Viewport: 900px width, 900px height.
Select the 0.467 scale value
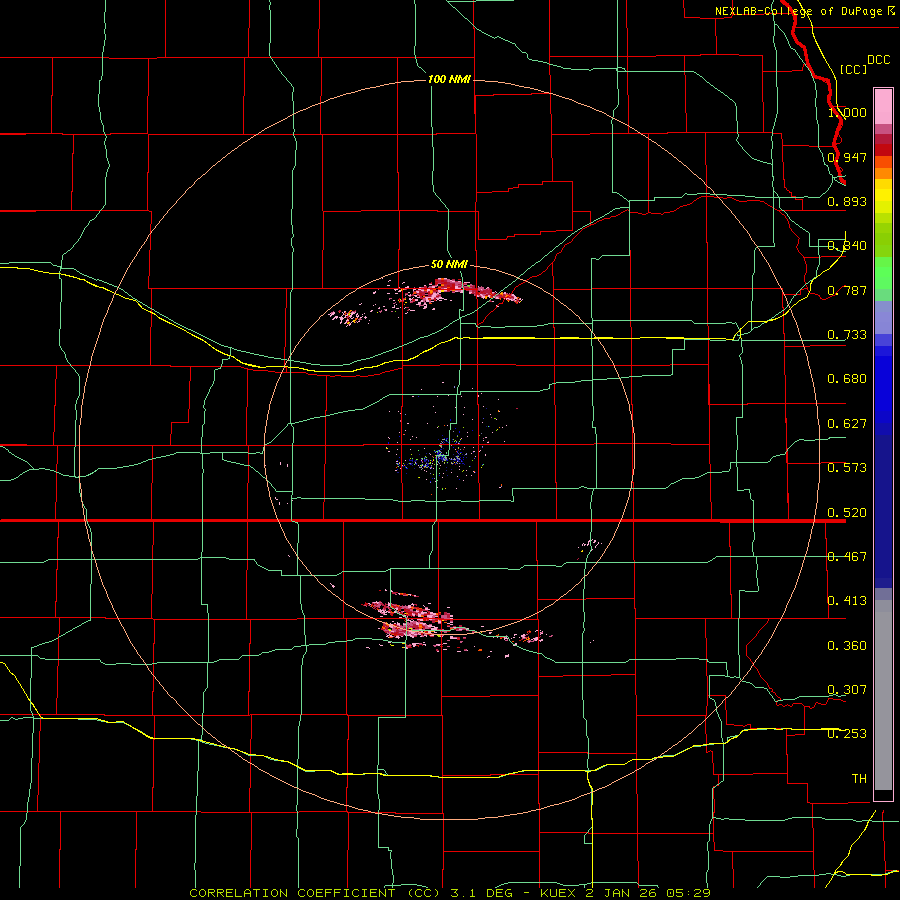coord(847,557)
